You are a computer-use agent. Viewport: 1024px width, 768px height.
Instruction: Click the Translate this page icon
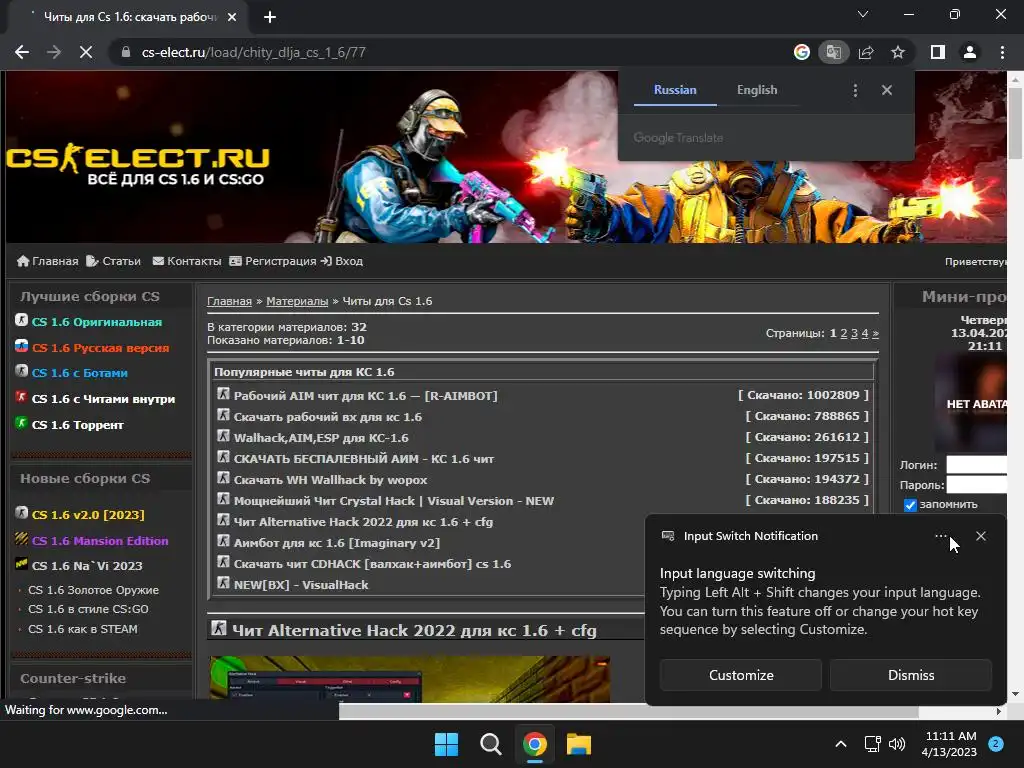[x=834, y=52]
